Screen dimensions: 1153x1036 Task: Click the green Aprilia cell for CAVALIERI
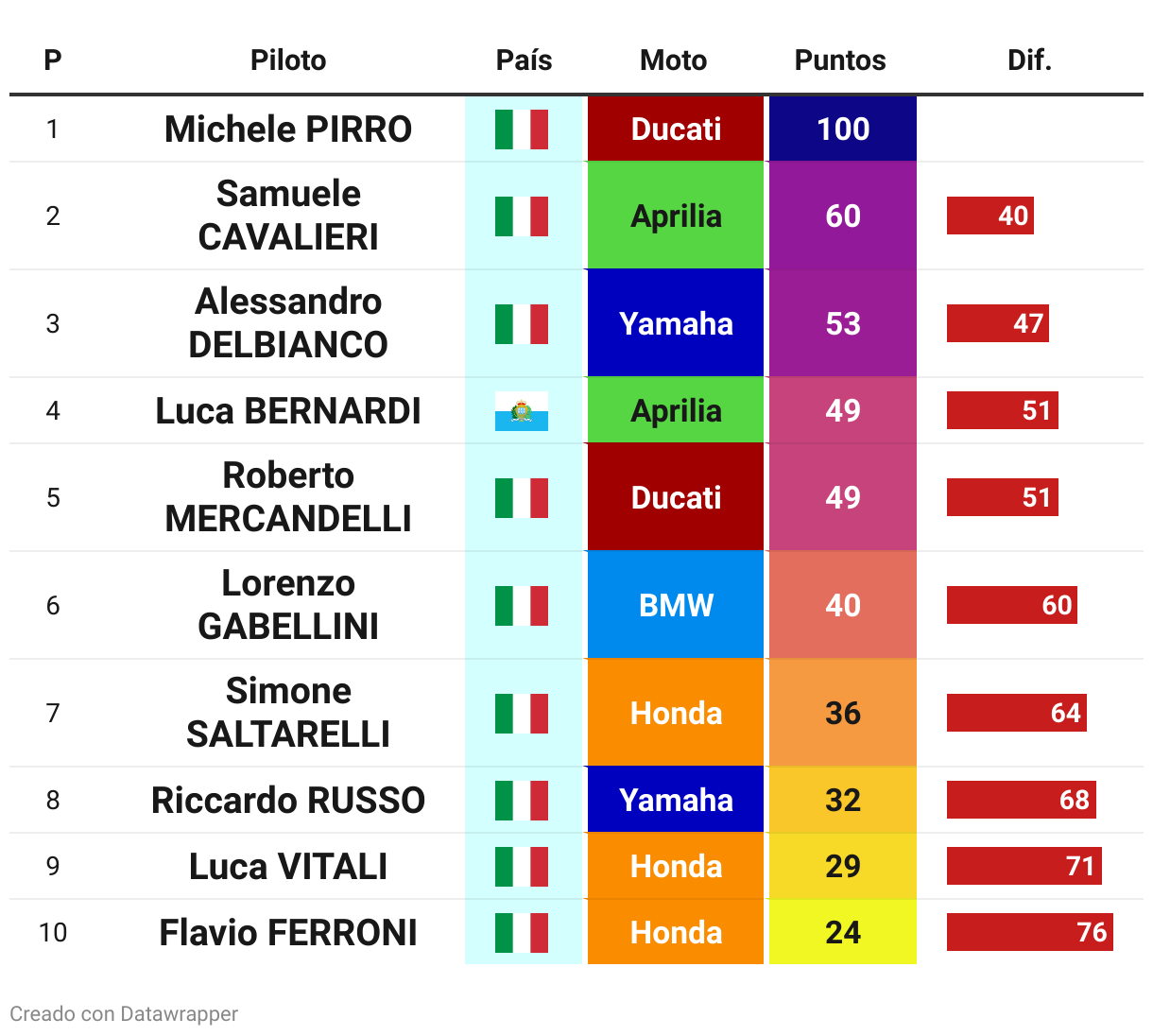click(676, 216)
